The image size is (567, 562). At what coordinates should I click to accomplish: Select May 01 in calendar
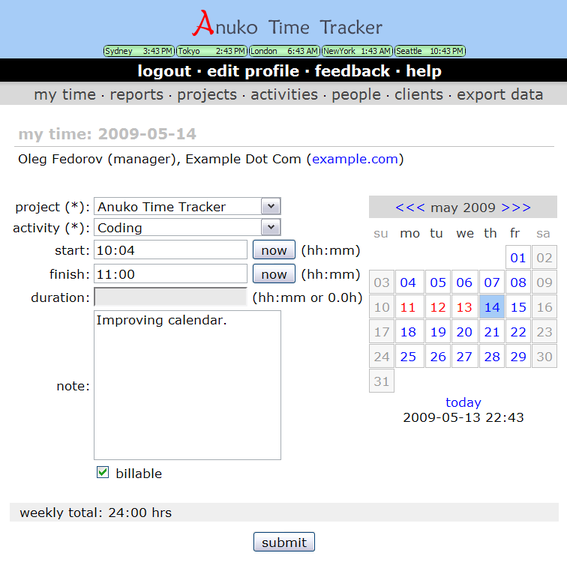pyautogui.click(x=518, y=257)
